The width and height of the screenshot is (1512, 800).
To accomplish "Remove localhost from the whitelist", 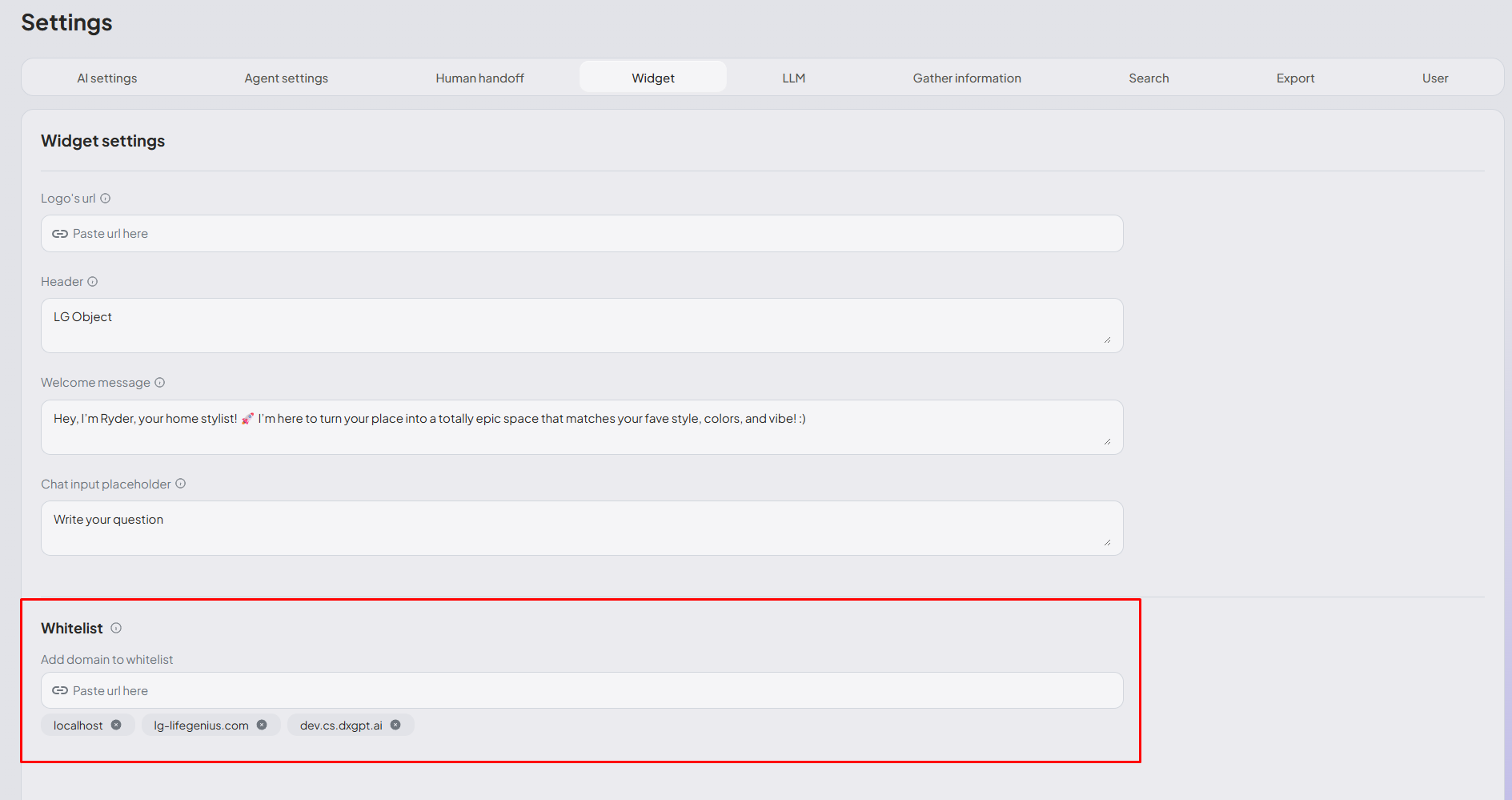I will click(117, 725).
